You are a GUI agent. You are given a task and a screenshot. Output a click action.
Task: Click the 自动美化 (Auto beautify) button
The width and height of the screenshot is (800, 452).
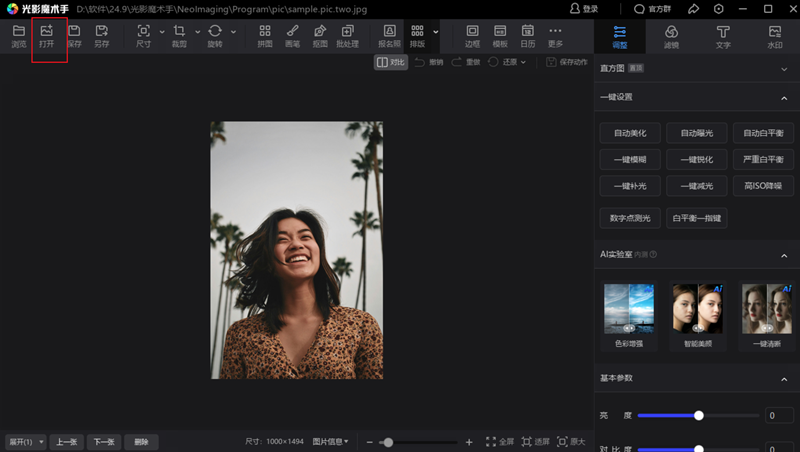630,132
